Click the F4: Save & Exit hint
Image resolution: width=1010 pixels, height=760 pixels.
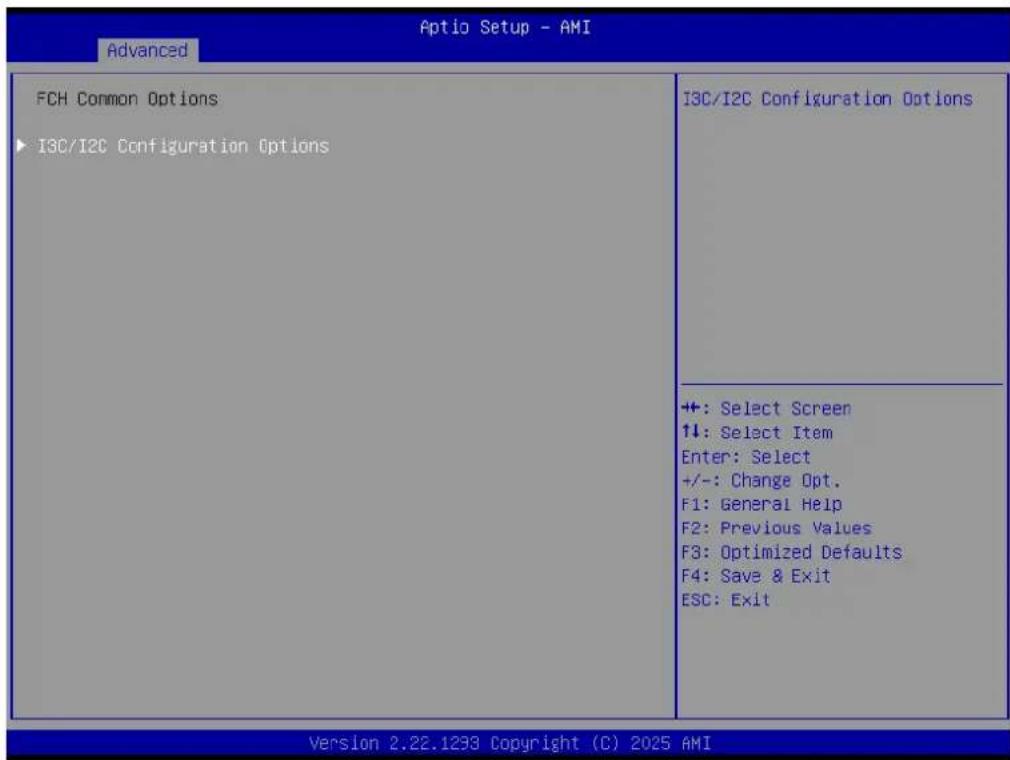[x=756, y=576]
